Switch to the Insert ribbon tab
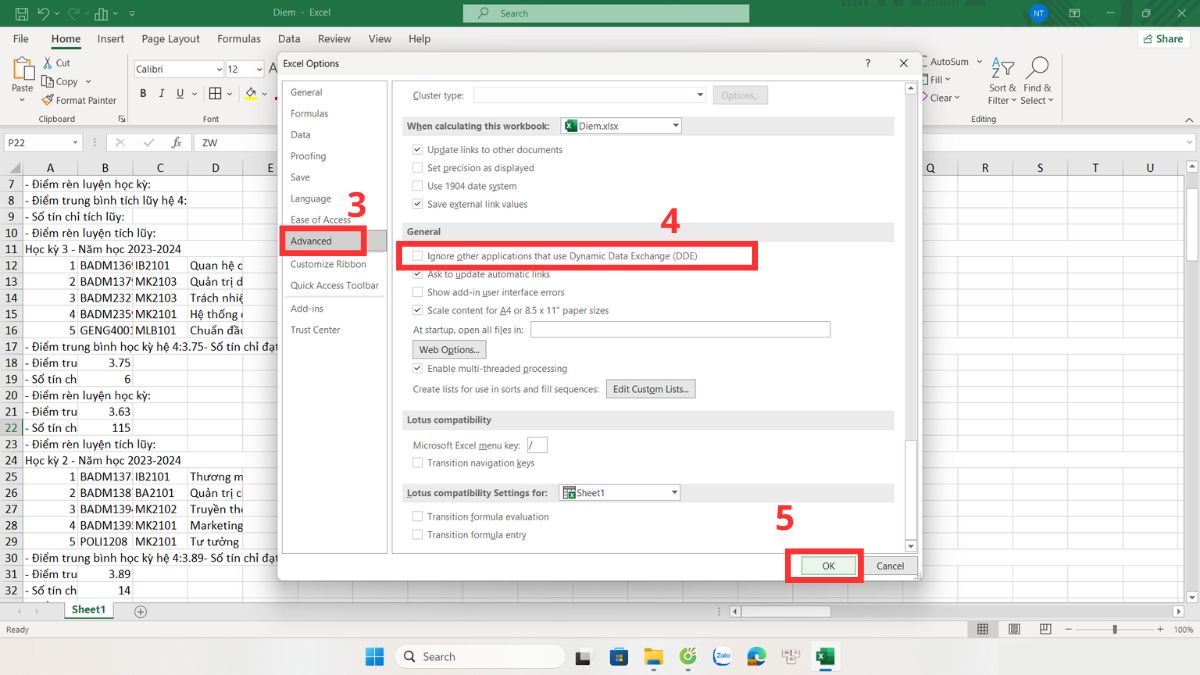The image size is (1200, 675). [111, 39]
